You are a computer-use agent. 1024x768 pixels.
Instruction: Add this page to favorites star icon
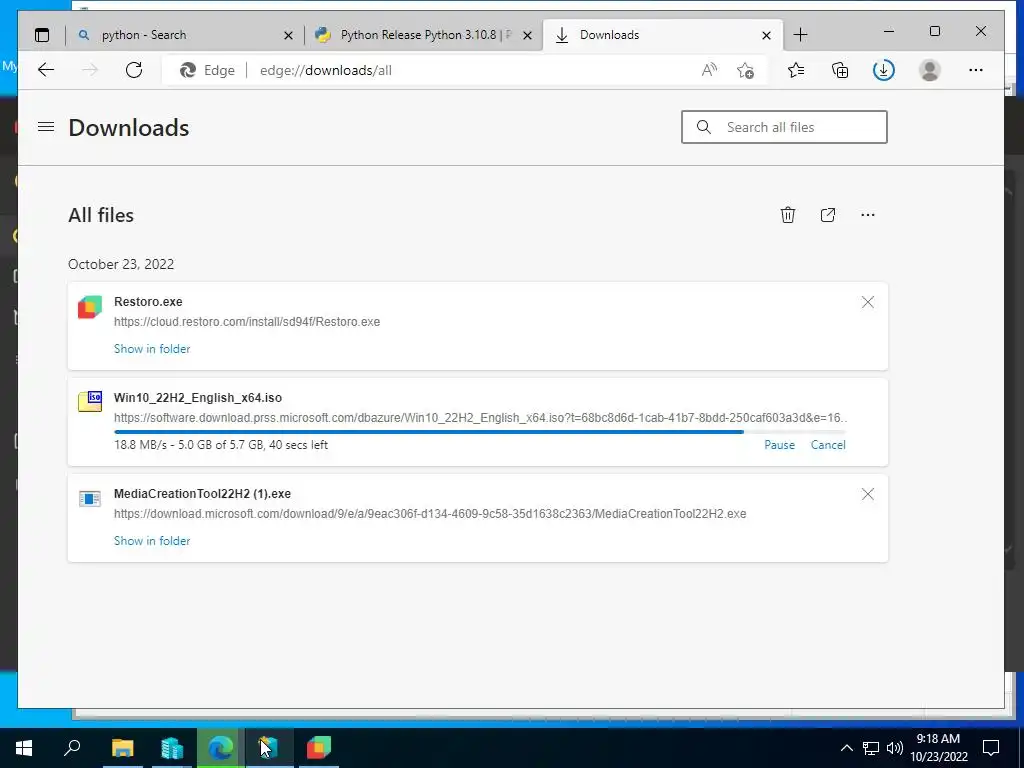745,70
